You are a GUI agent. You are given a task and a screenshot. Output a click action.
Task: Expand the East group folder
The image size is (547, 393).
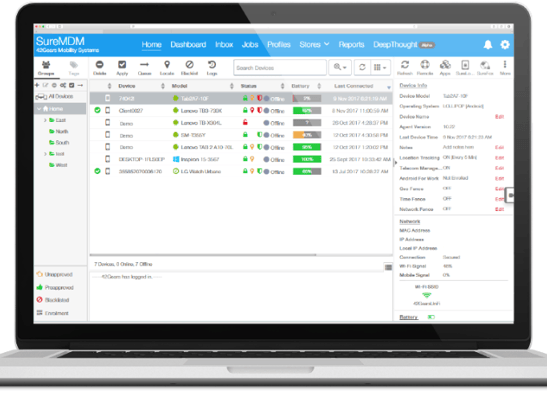45,120
